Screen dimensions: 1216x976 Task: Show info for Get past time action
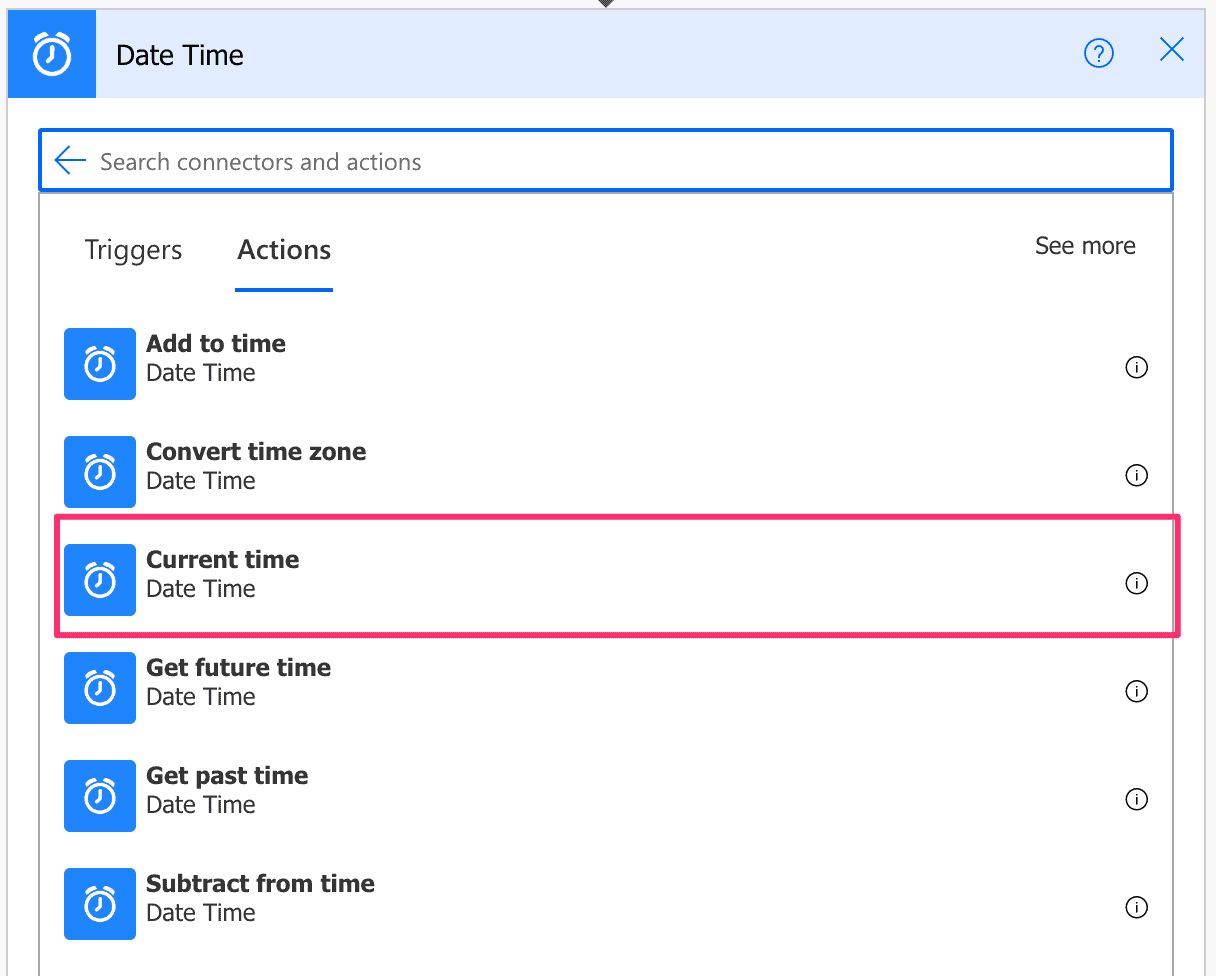[1136, 799]
